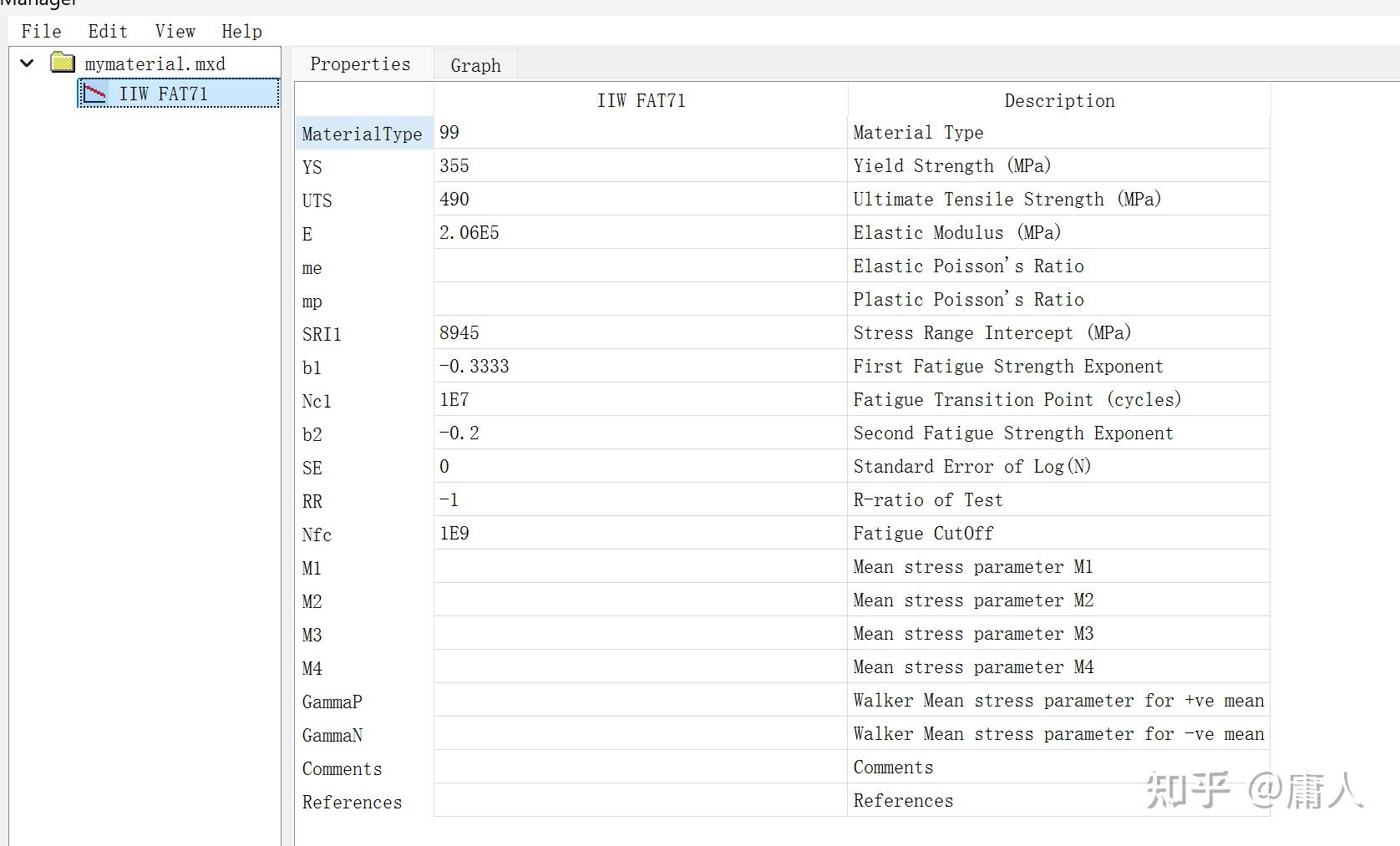
Task: Open the View menu
Action: tap(175, 32)
